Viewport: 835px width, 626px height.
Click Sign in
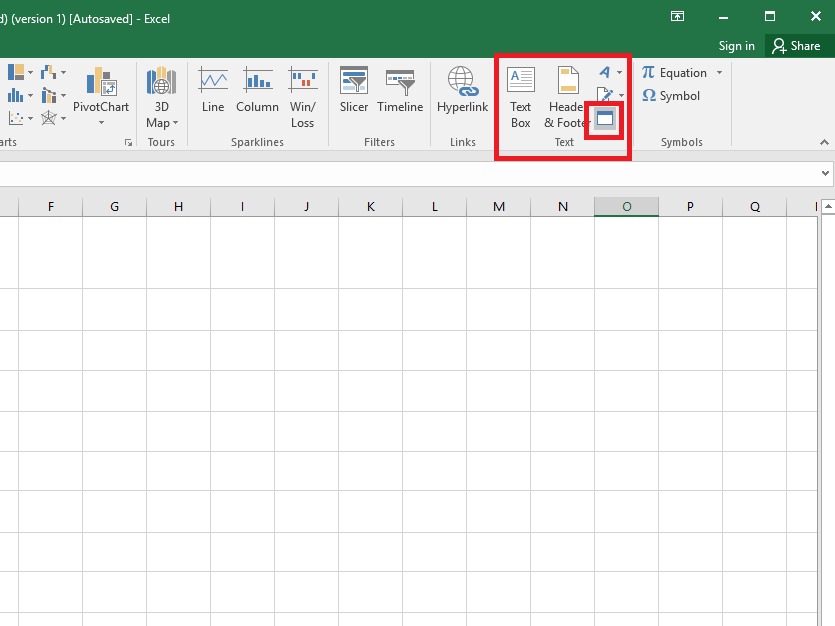click(736, 46)
